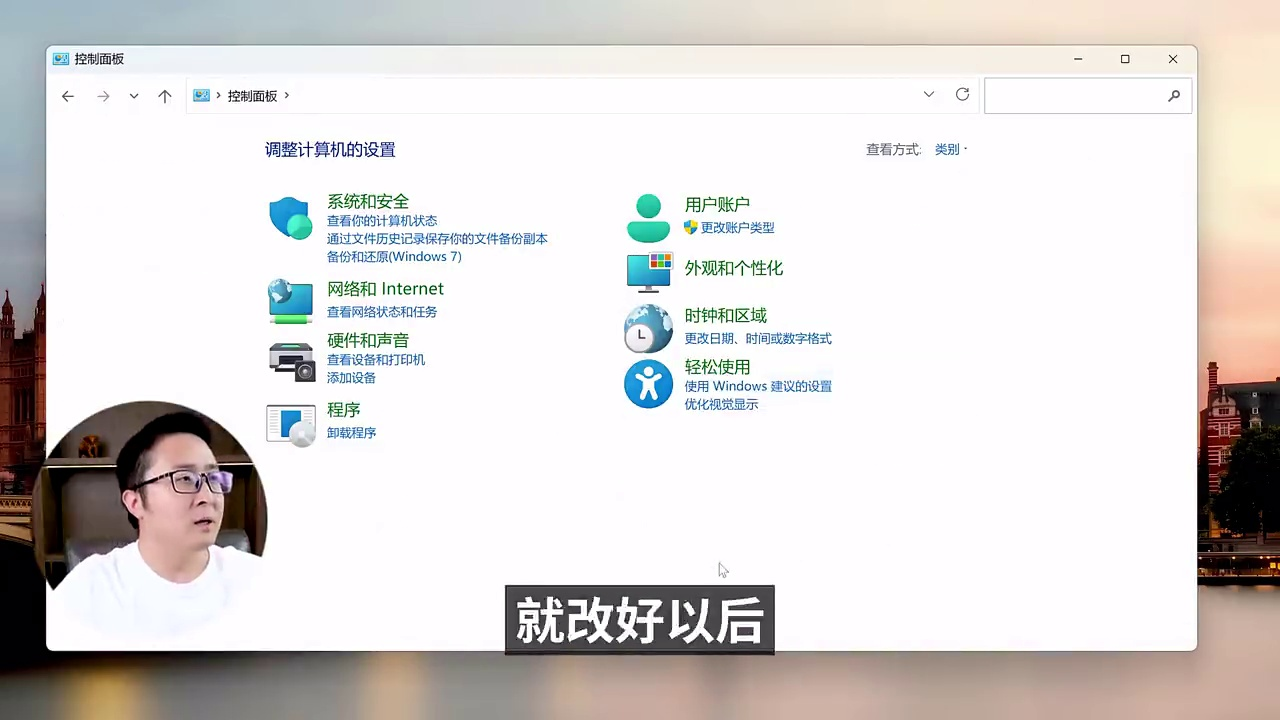Close the 控制面板 window
The width and height of the screenshot is (1280, 720).
click(x=1173, y=59)
